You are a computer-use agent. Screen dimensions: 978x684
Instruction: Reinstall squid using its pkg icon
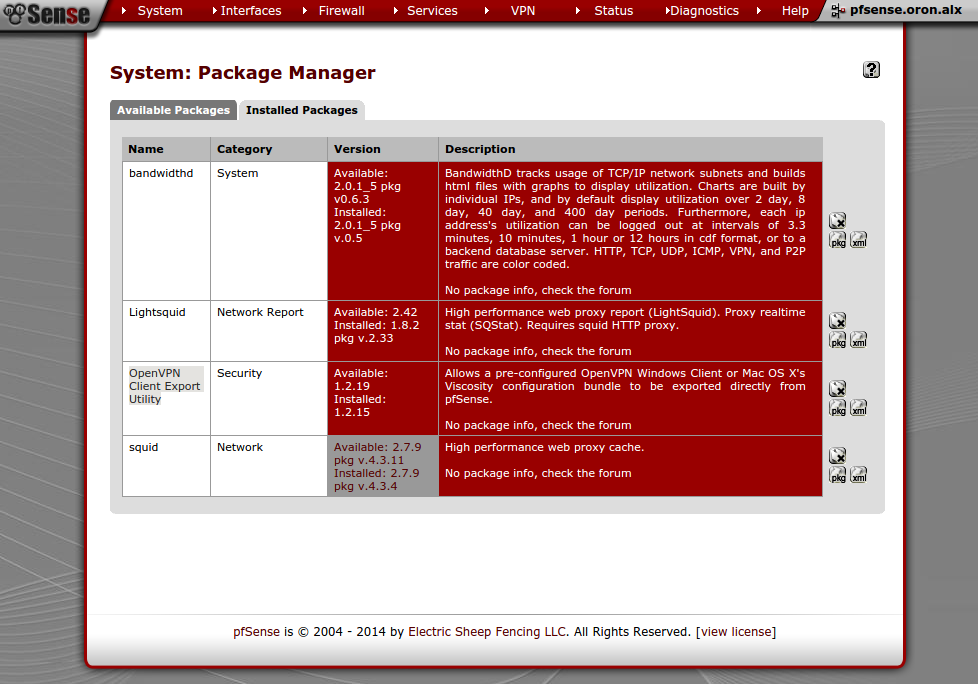[838, 475]
